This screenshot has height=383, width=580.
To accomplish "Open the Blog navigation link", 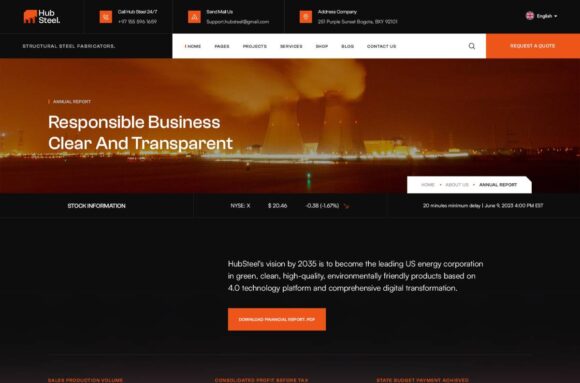I will pos(347,46).
